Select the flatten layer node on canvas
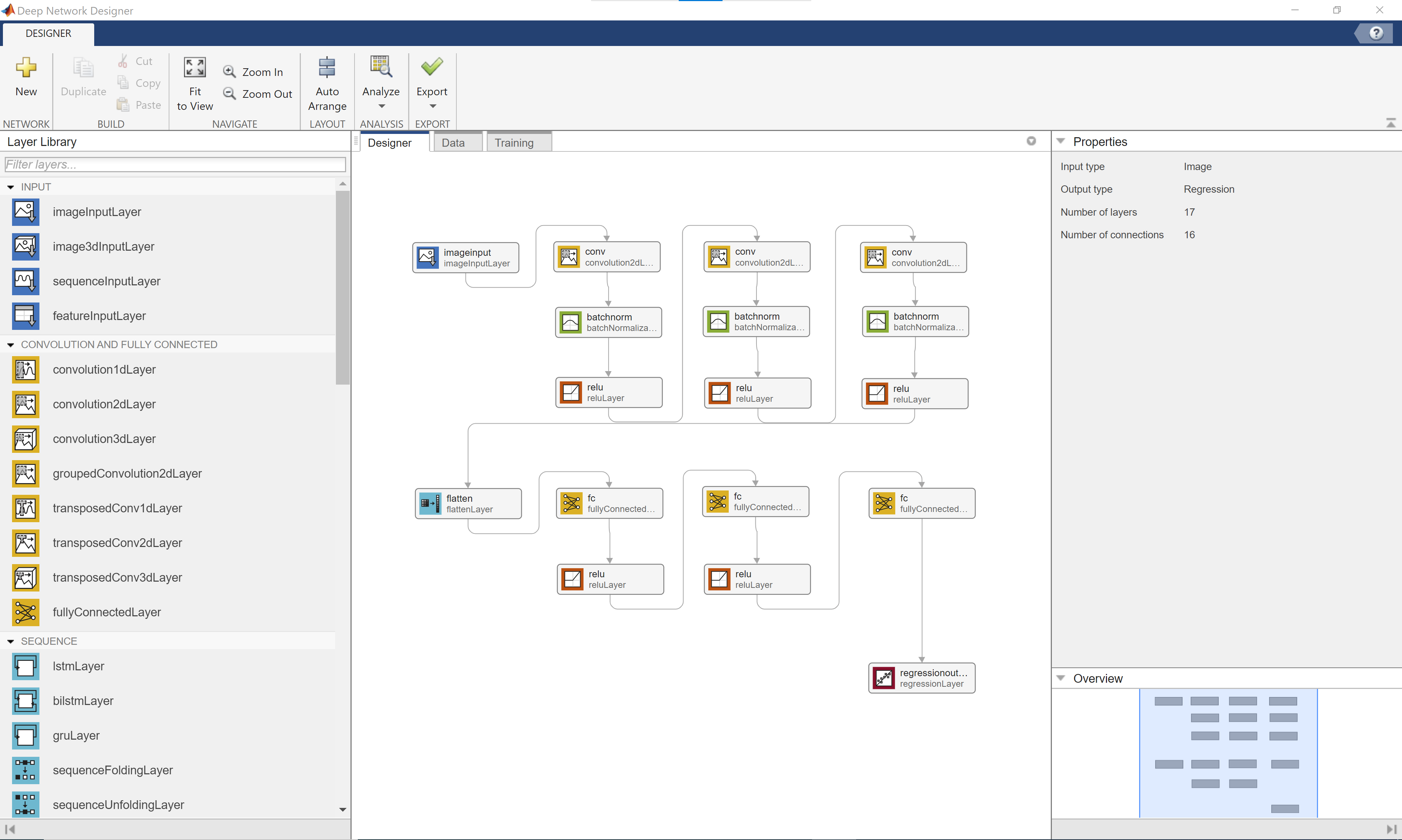The image size is (1402, 840). coord(468,504)
